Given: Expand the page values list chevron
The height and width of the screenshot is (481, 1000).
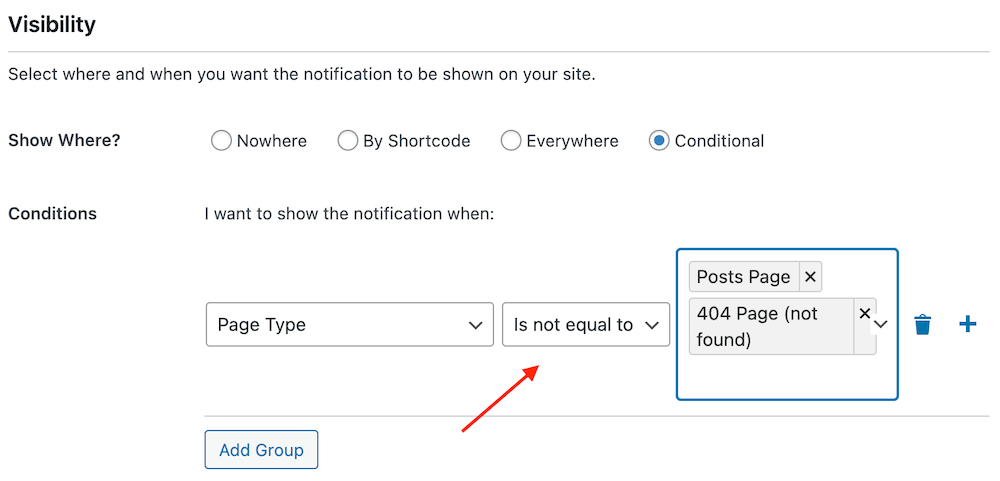Looking at the screenshot, I should coord(881,324).
